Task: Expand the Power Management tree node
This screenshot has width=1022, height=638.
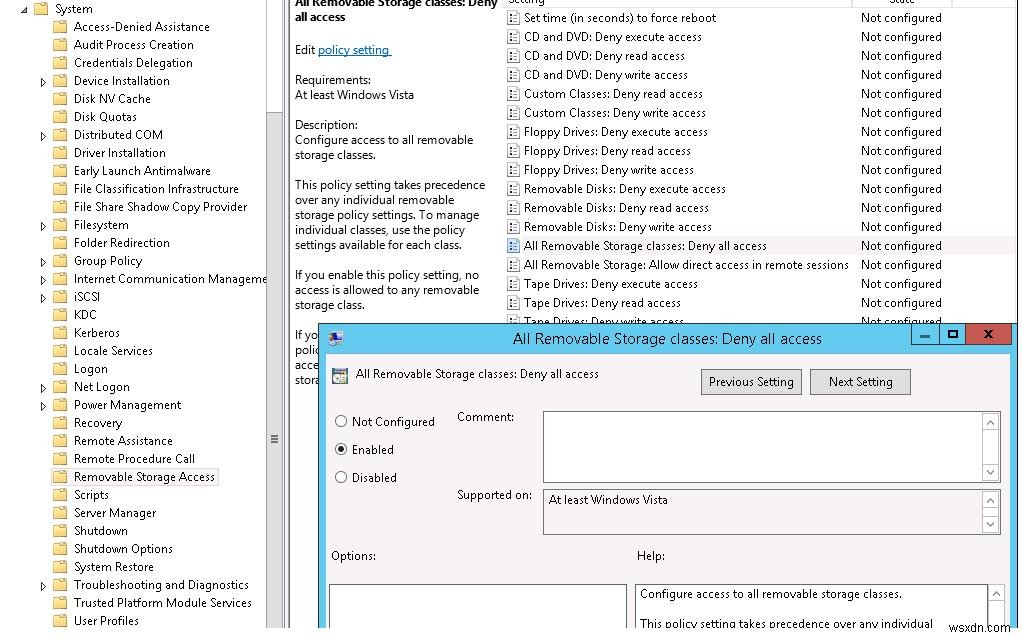Action: click(42, 404)
